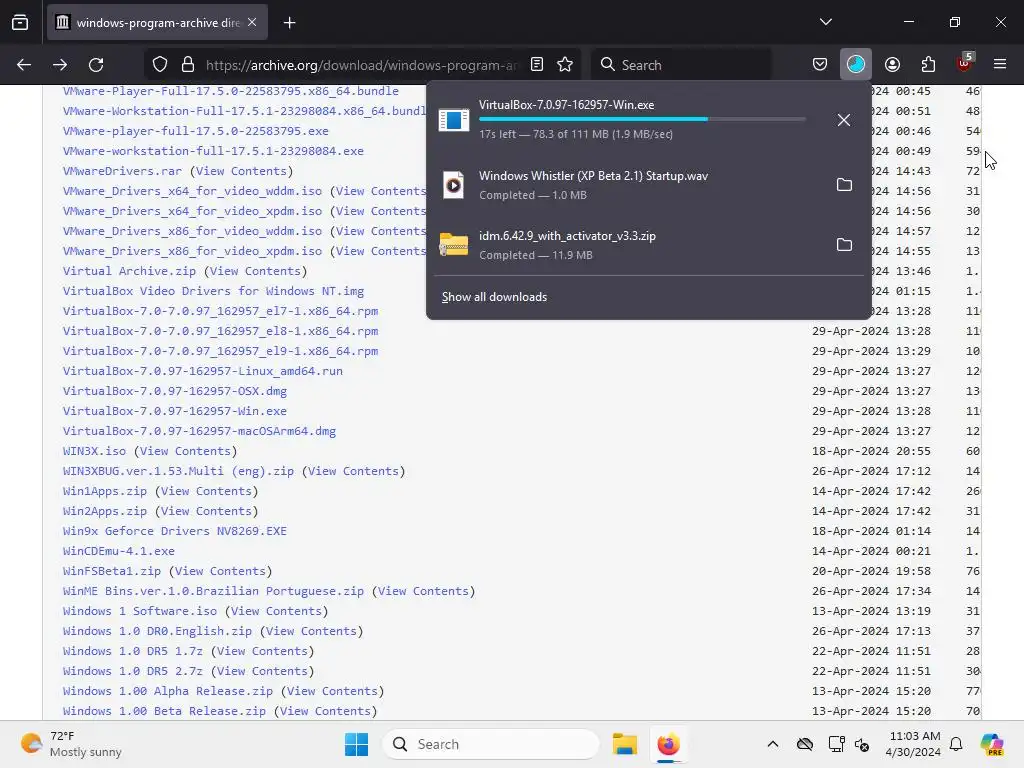This screenshot has height=768, width=1024.
Task: Switch to Firefox in taskbar
Action: point(668,744)
